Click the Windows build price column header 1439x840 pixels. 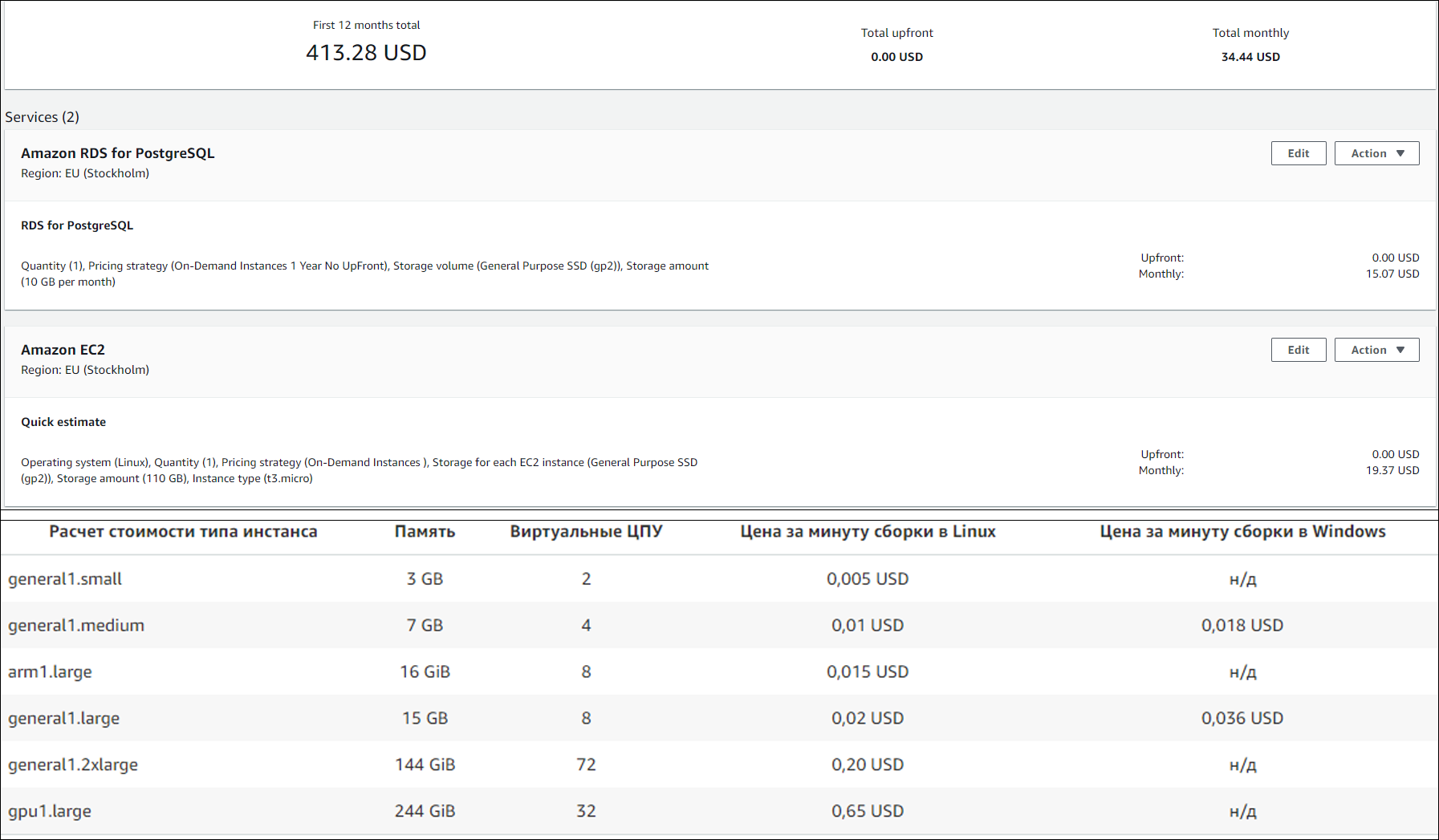pos(1242,532)
